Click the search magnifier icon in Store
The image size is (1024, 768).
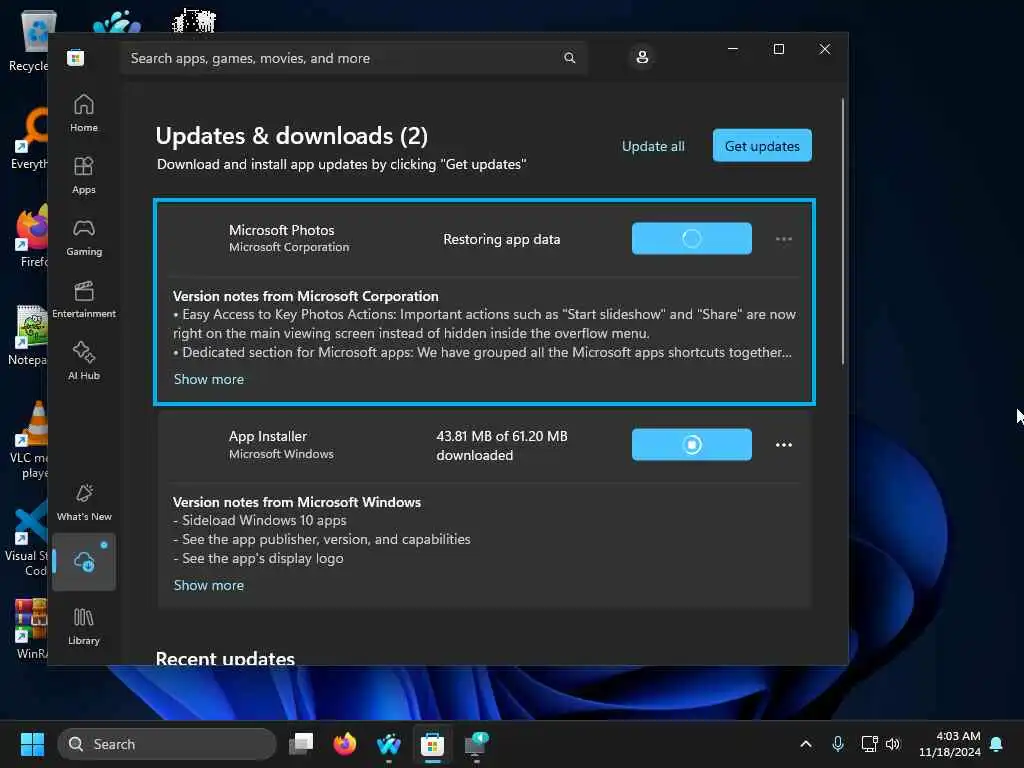point(569,58)
